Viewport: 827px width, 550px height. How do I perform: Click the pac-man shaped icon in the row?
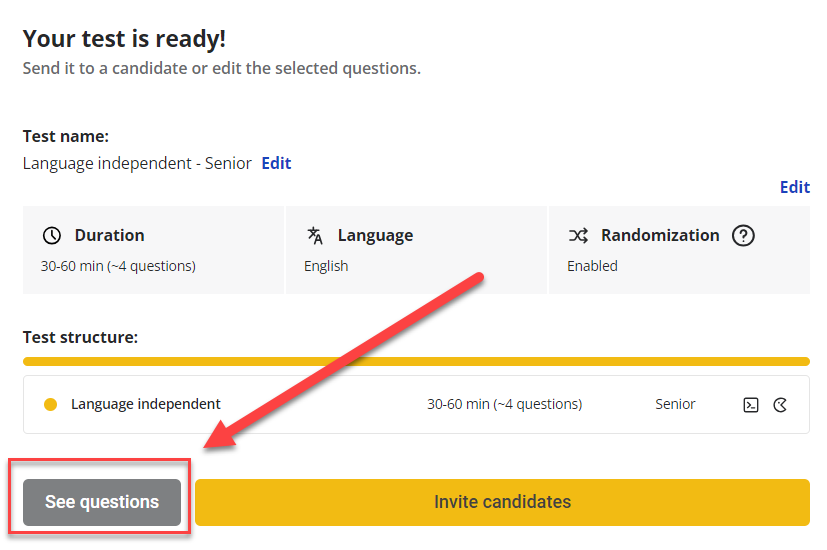click(781, 405)
